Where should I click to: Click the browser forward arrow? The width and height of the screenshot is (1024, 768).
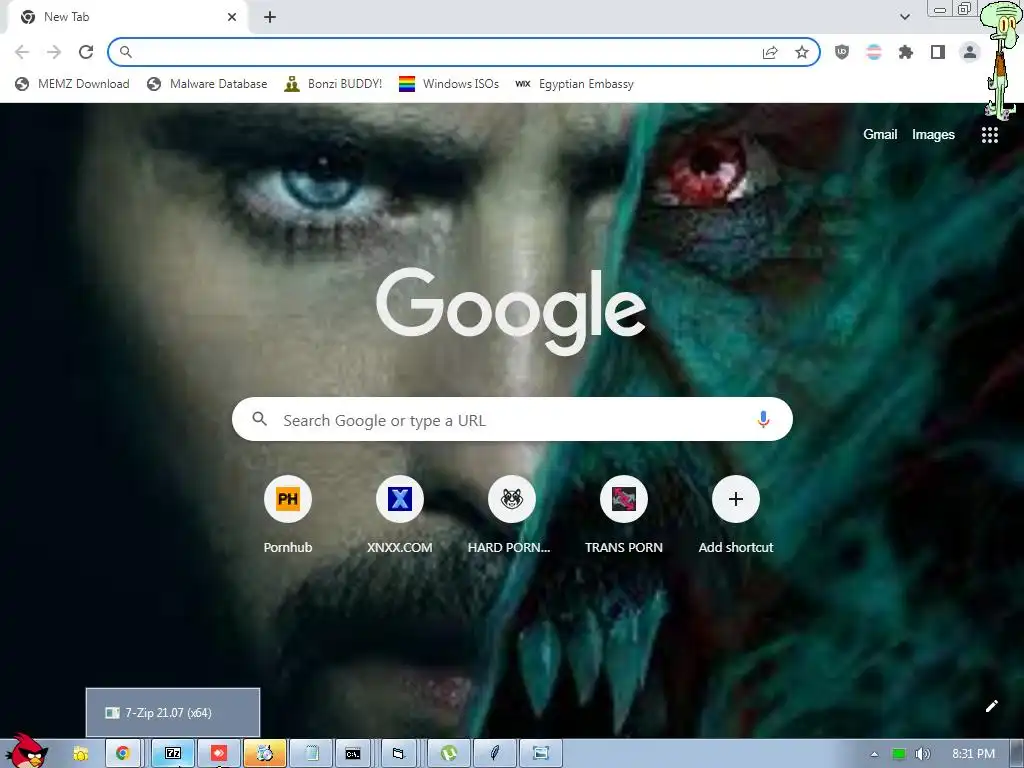click(x=54, y=52)
